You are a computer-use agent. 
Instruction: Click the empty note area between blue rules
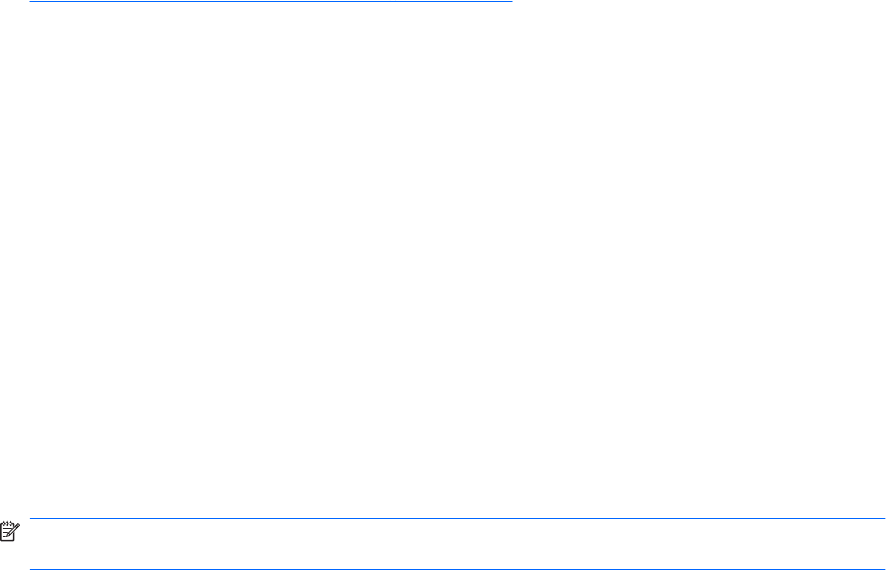457,543
